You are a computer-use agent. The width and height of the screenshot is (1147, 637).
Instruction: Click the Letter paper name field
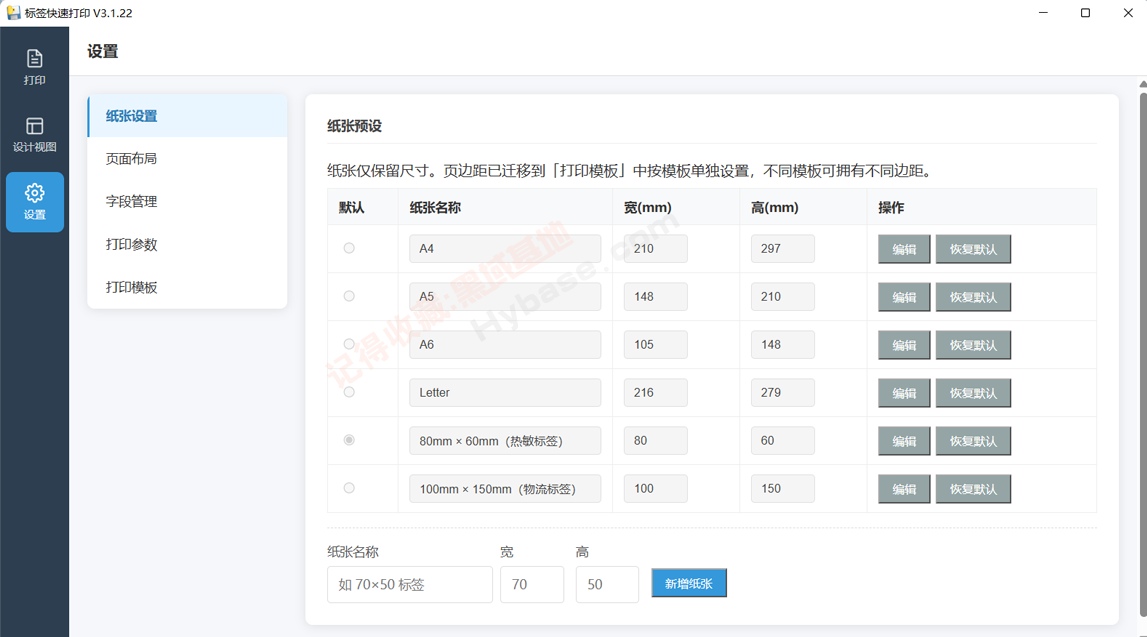pos(505,393)
